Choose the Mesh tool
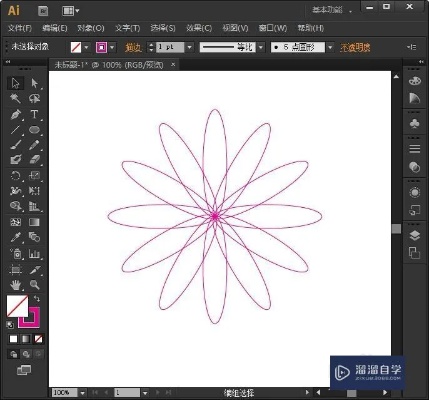Screen dimensions: 429x400 click(x=15, y=222)
